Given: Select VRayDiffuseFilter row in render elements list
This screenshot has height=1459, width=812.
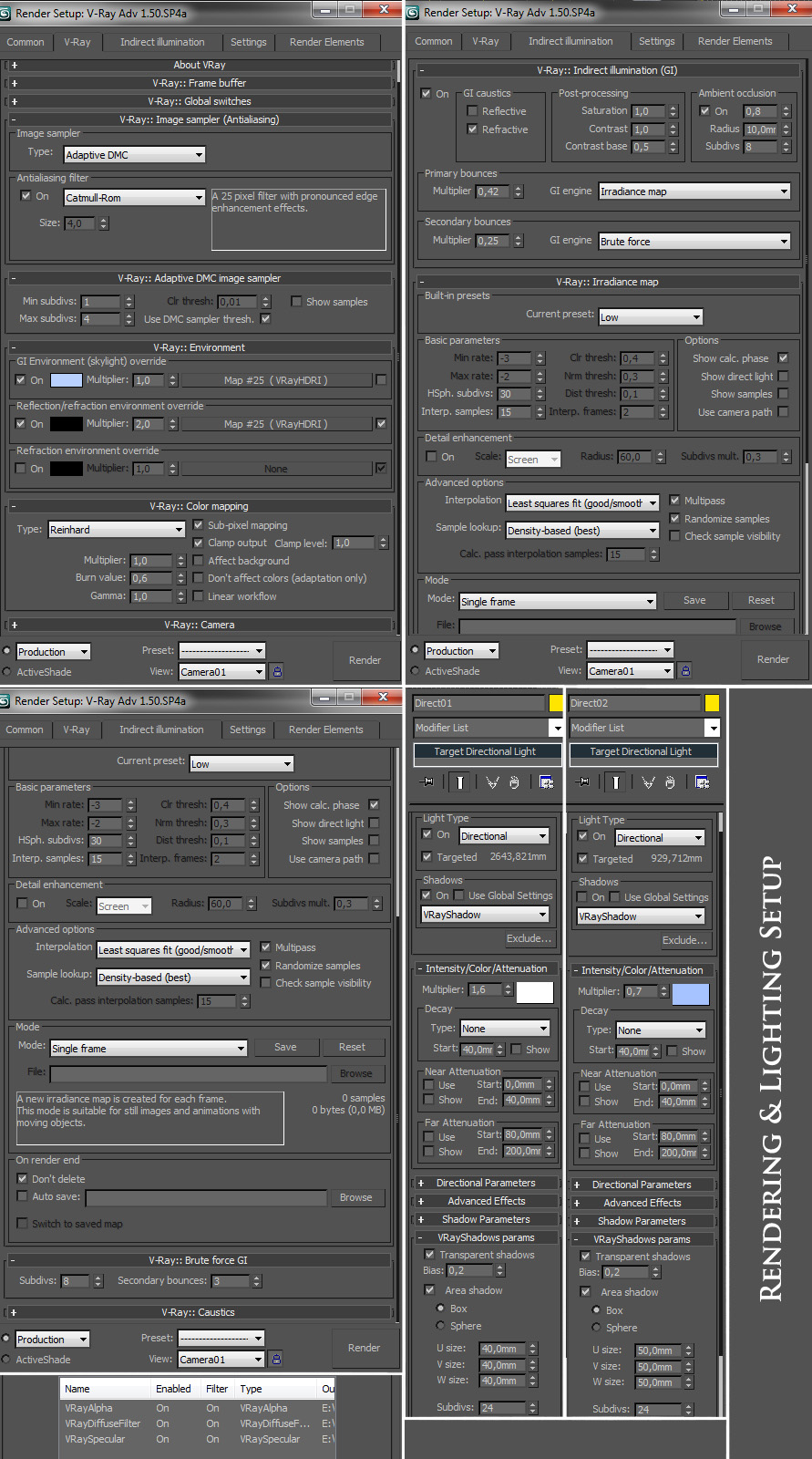Looking at the screenshot, I should [x=198, y=1423].
